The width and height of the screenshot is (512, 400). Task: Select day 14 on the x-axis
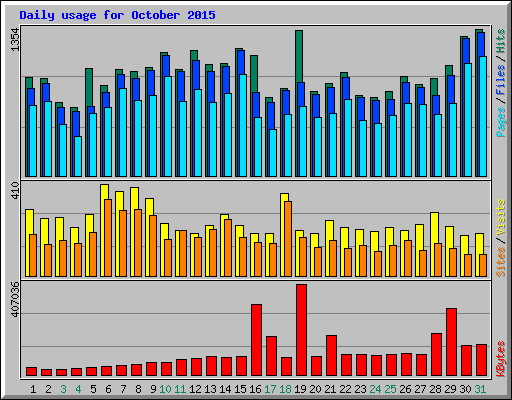pos(225,389)
